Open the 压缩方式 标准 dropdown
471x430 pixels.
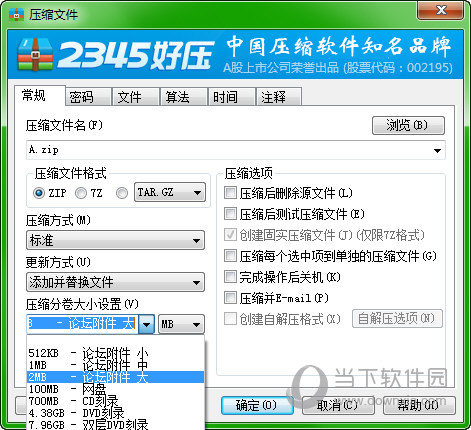click(115, 240)
